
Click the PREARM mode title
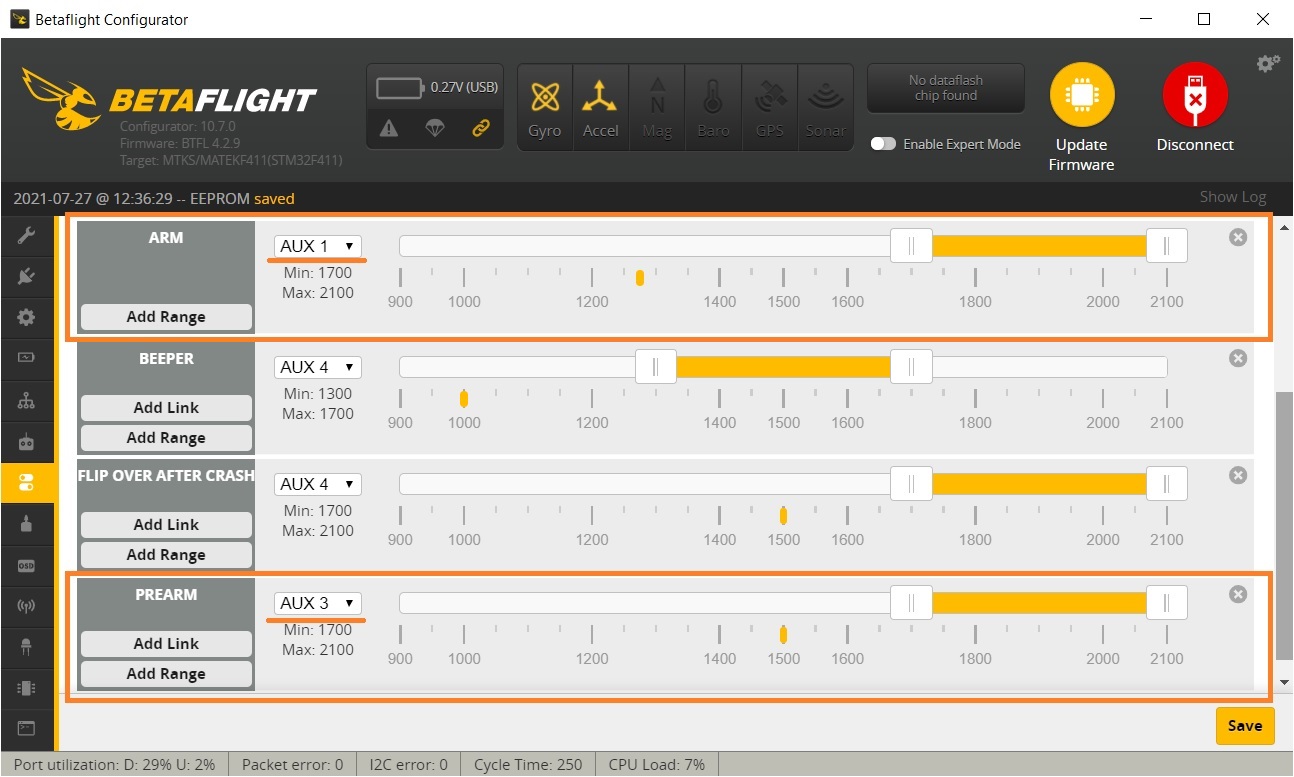[166, 595]
